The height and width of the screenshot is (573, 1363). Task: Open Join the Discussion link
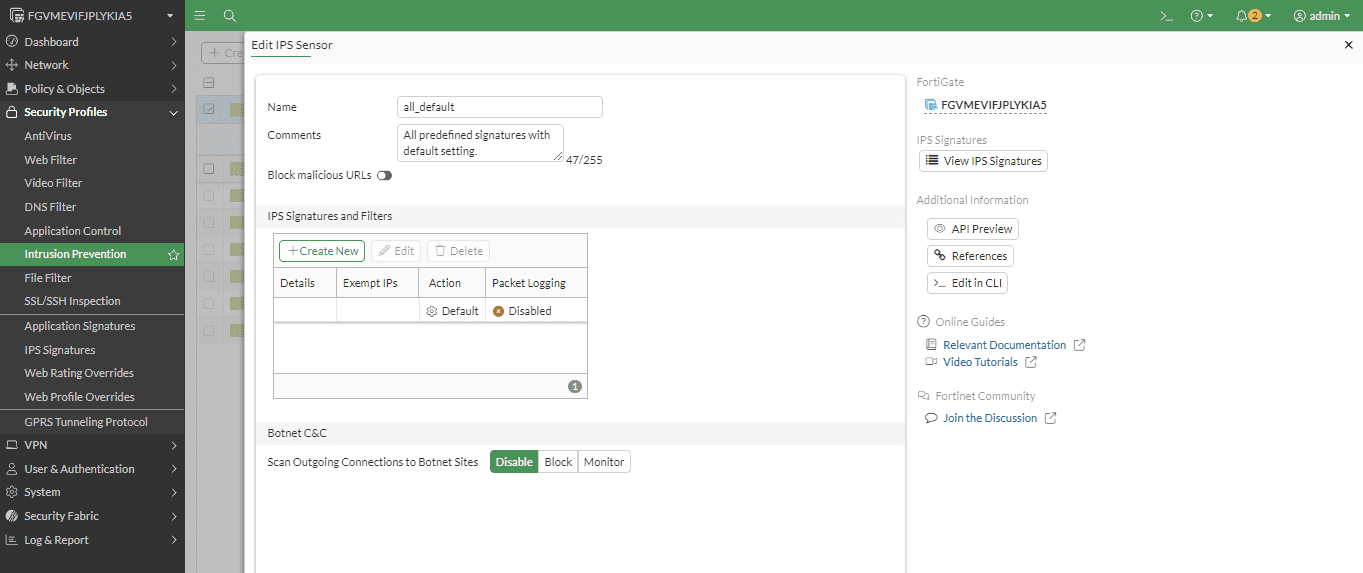click(x=990, y=418)
